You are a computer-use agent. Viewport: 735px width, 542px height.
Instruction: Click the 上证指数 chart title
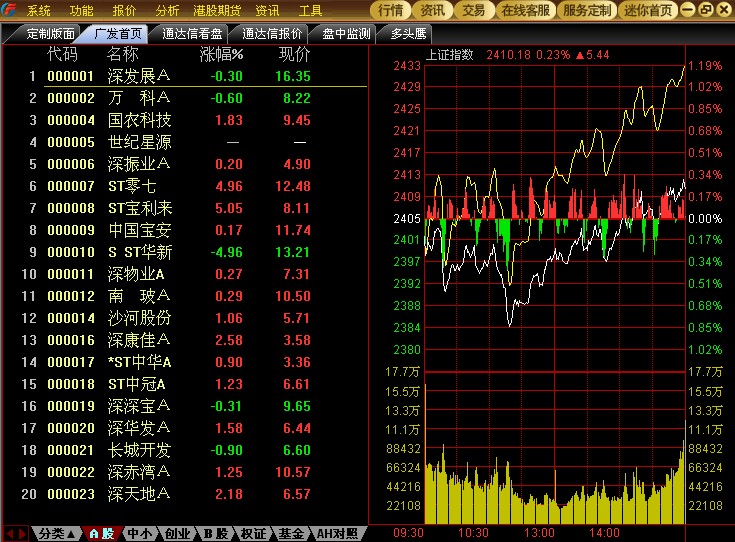tap(450, 55)
